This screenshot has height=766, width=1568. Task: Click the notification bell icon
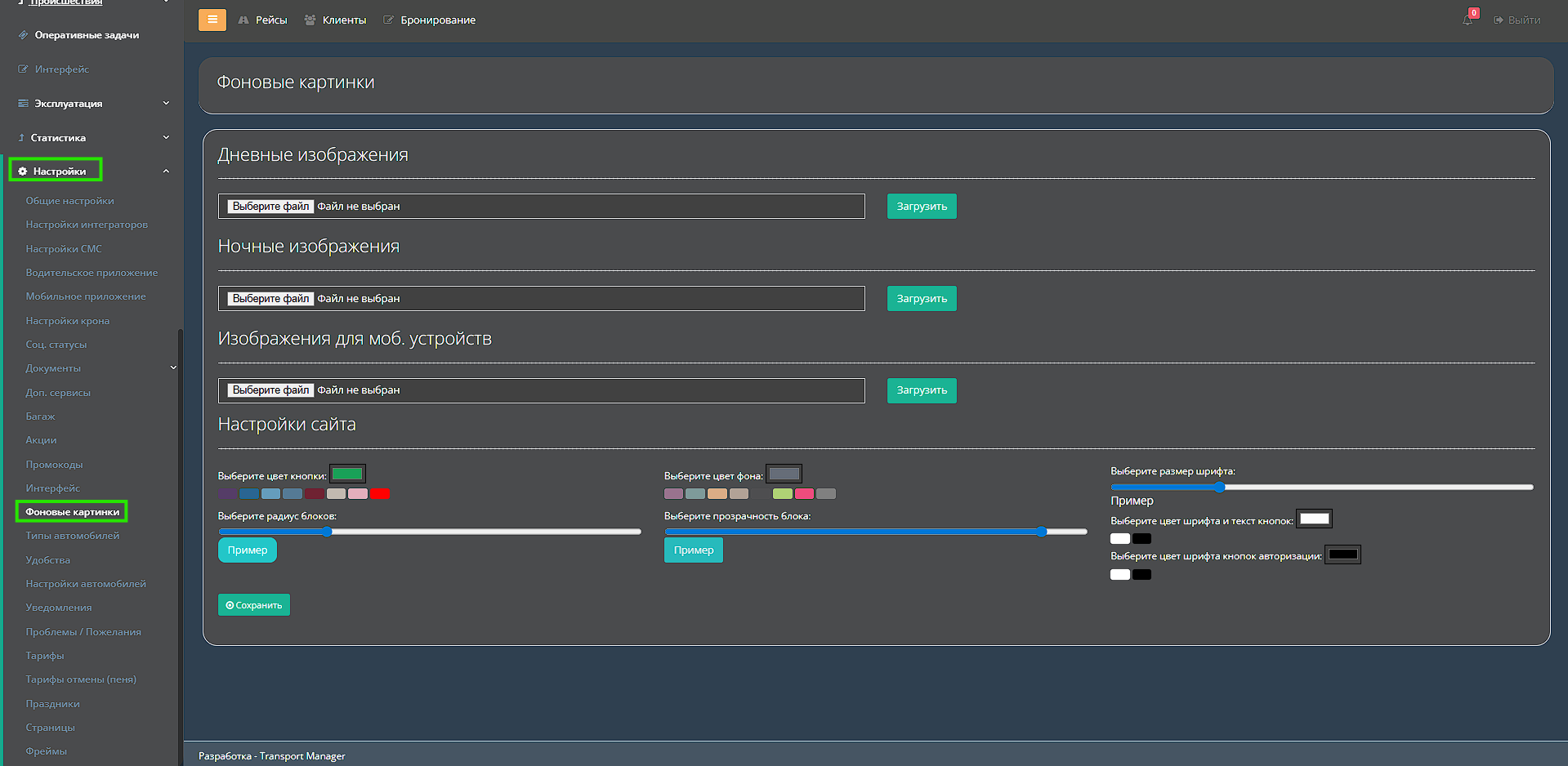(1467, 20)
